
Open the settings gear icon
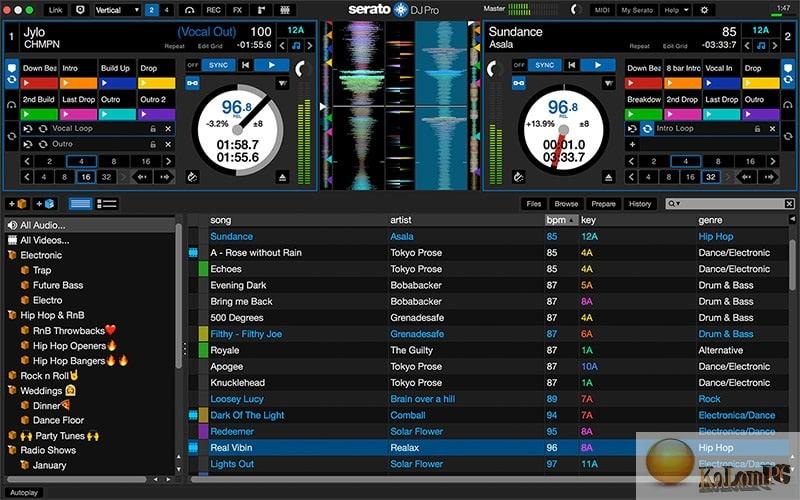704,10
